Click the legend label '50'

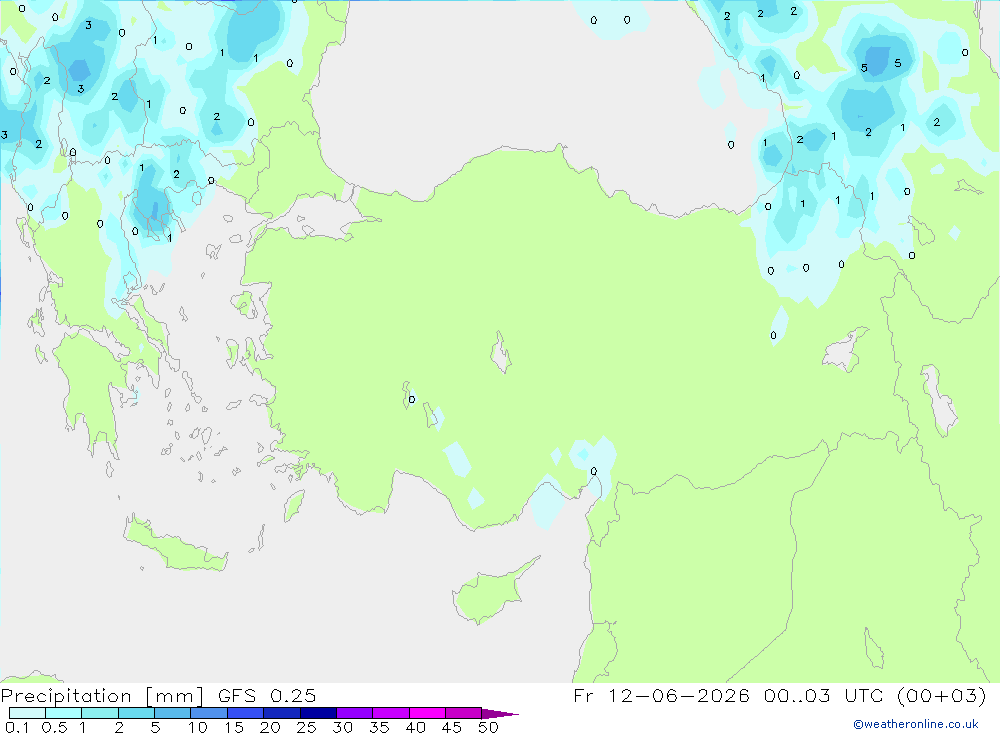tap(488, 727)
